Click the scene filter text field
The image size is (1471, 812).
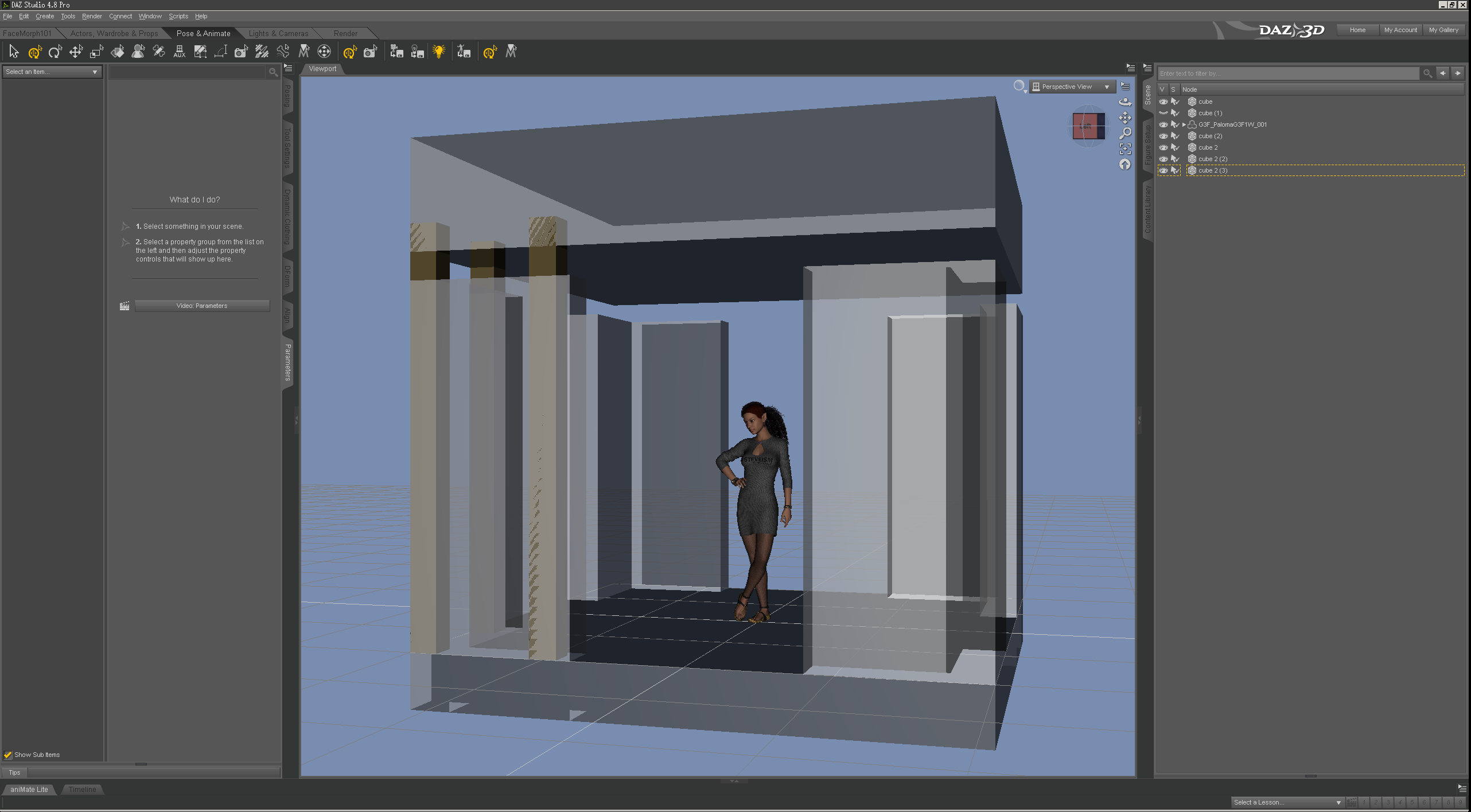pyautogui.click(x=1288, y=73)
